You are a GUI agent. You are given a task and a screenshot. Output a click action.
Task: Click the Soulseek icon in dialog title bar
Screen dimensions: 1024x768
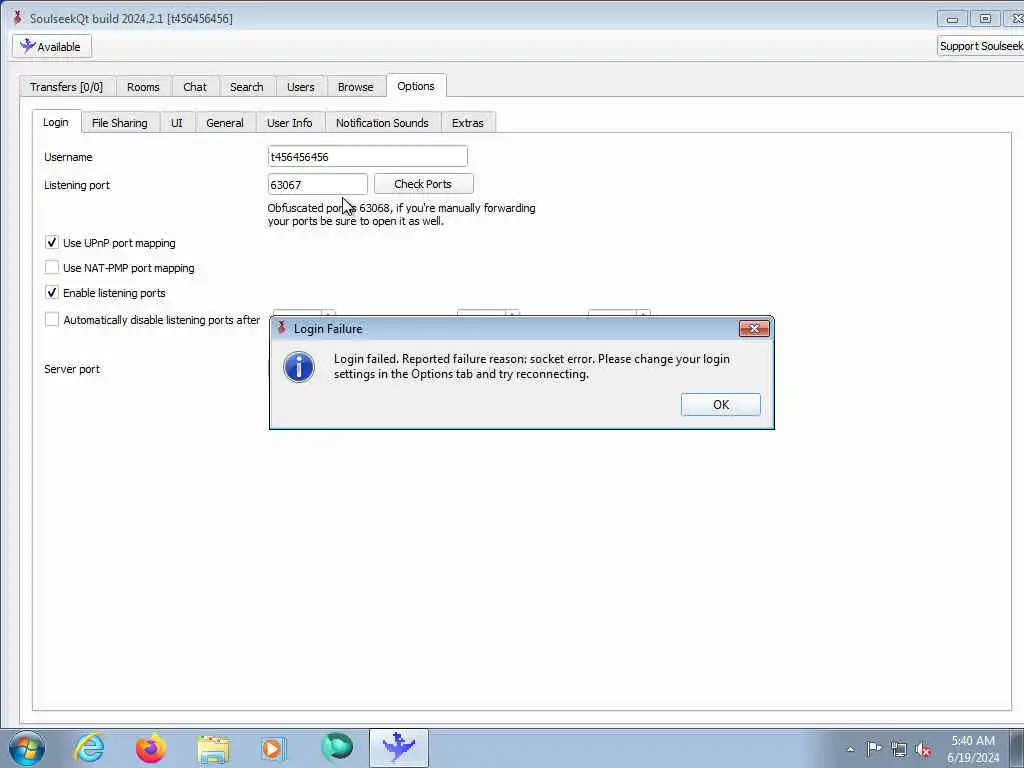pos(281,328)
